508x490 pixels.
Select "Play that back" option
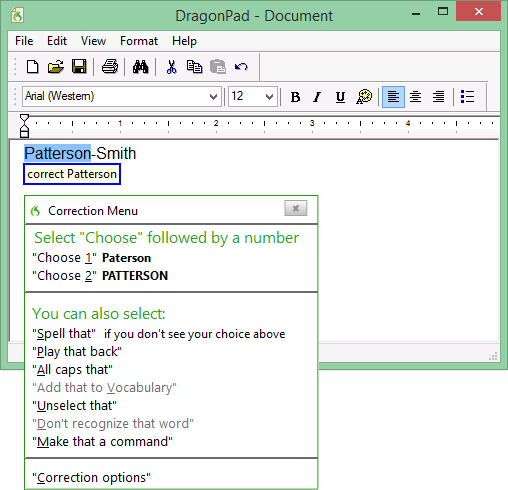77,352
